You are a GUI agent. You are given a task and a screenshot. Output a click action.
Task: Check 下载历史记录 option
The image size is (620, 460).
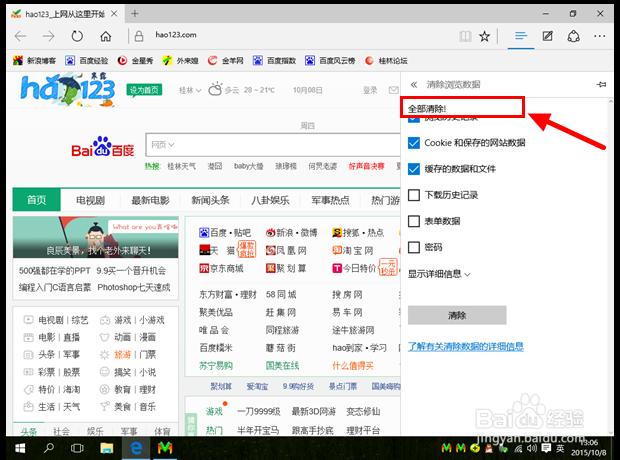pos(414,195)
